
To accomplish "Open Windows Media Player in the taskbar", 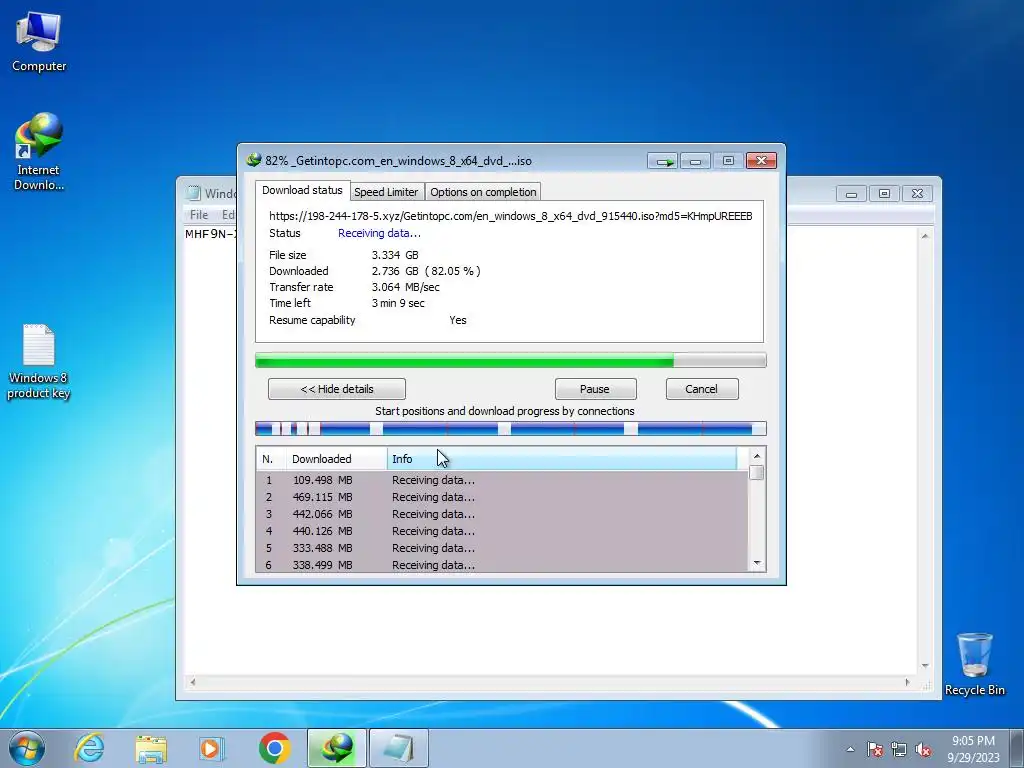I will [x=212, y=748].
